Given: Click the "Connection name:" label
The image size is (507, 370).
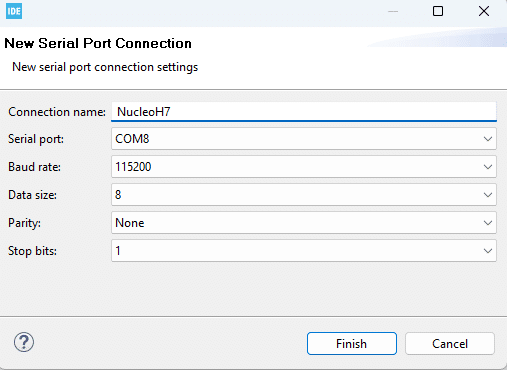Looking at the screenshot, I should (57, 112).
